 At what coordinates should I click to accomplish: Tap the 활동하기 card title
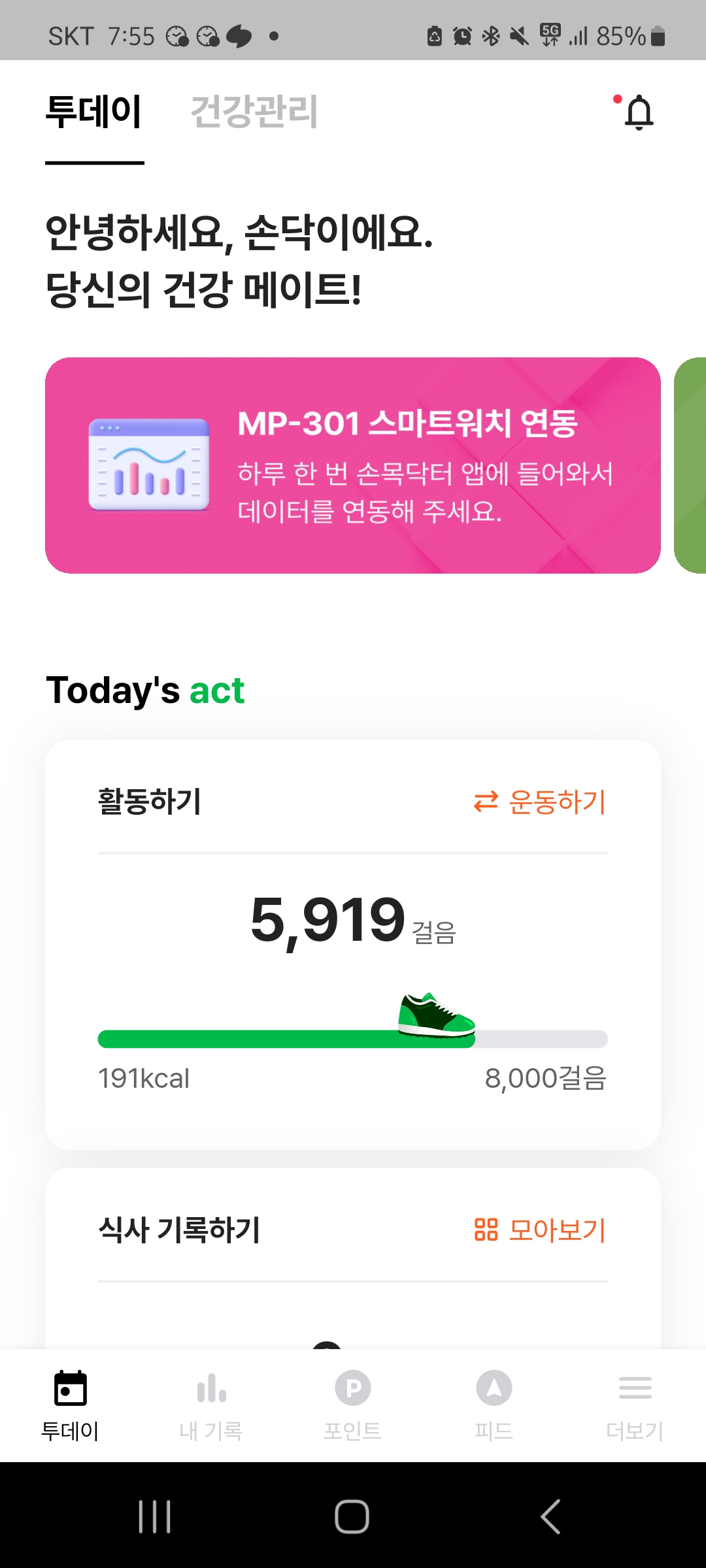150,802
